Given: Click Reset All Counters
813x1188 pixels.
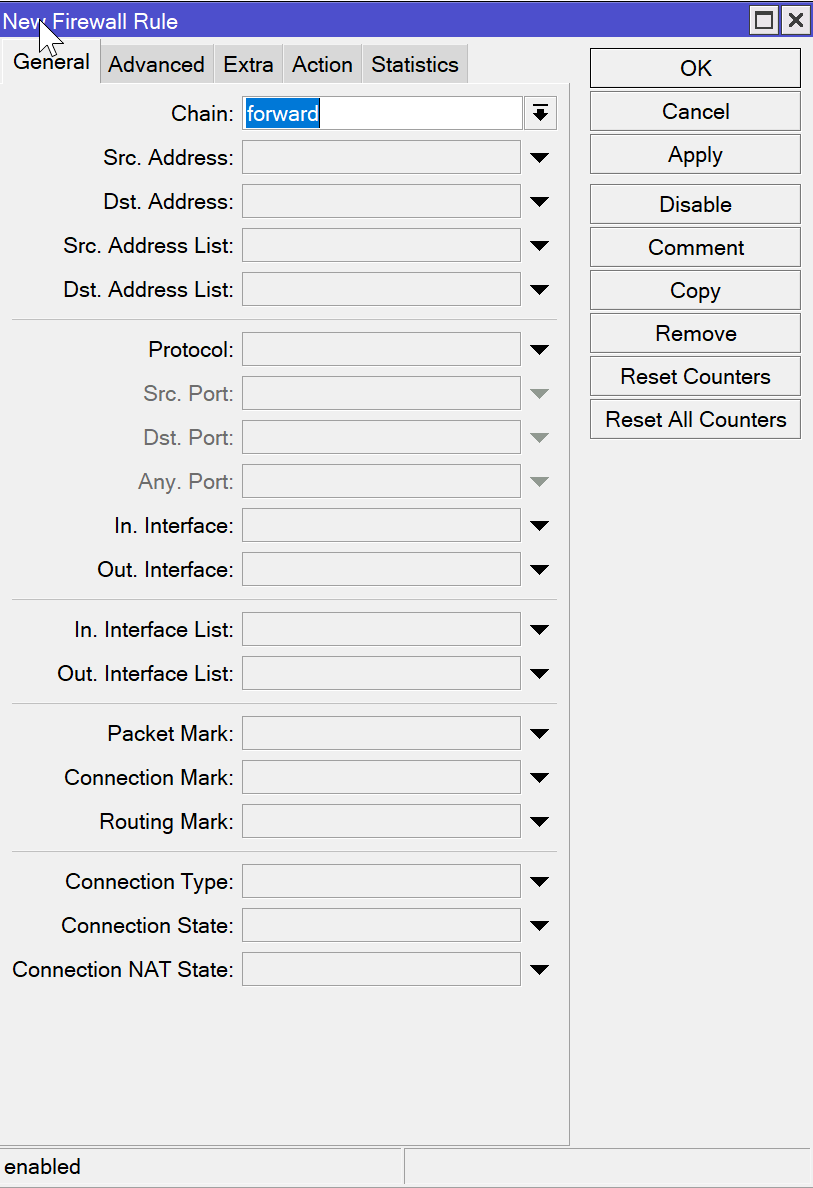Looking at the screenshot, I should click(694, 419).
